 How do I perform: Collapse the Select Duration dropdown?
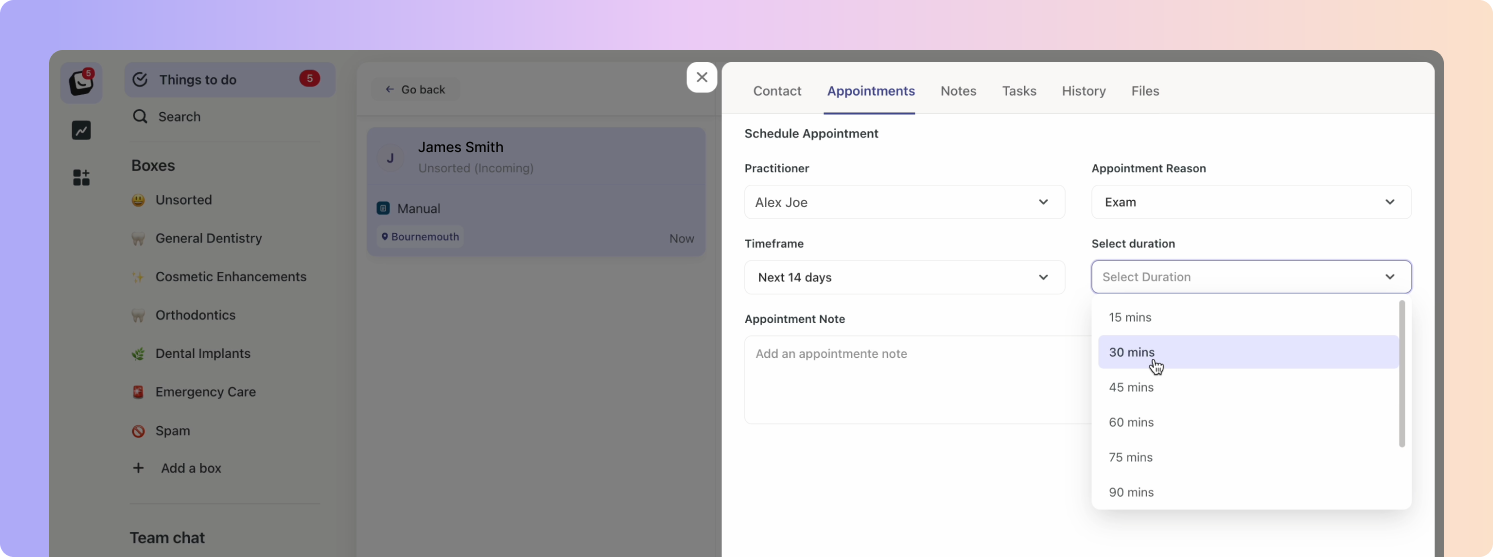click(1251, 277)
